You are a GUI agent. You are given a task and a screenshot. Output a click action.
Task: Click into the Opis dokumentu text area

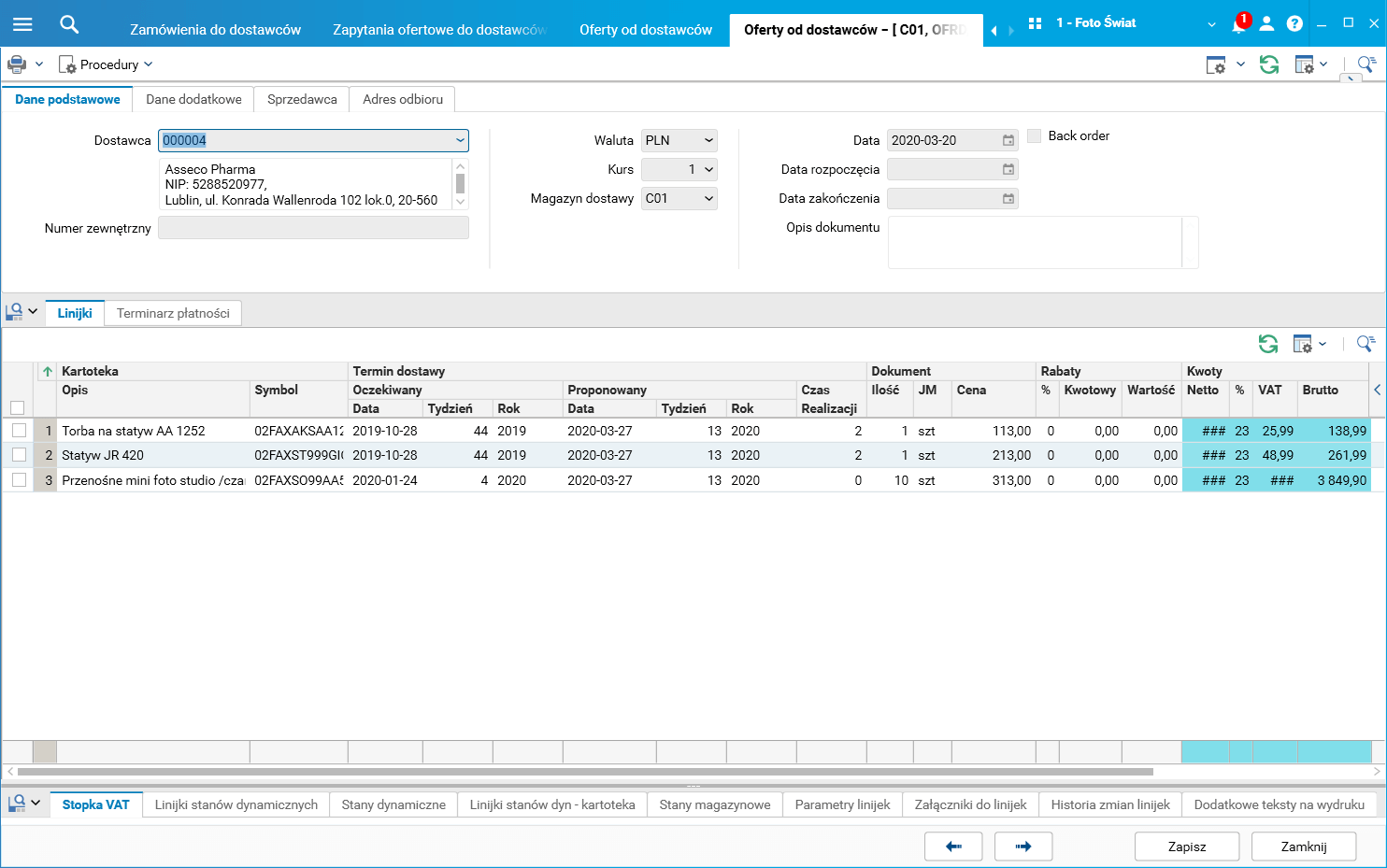click(1035, 243)
